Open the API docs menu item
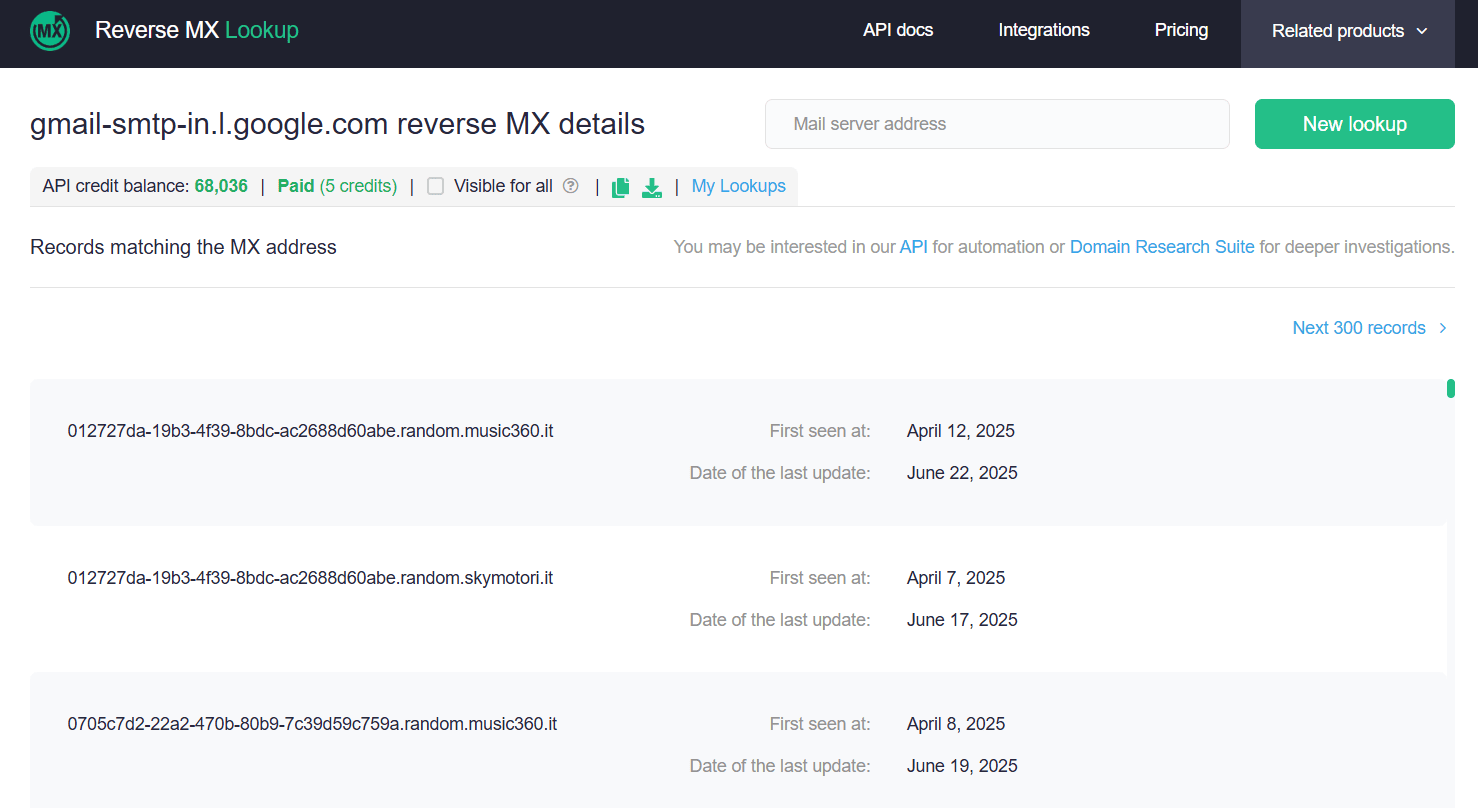The image size is (1478, 808). coord(898,30)
